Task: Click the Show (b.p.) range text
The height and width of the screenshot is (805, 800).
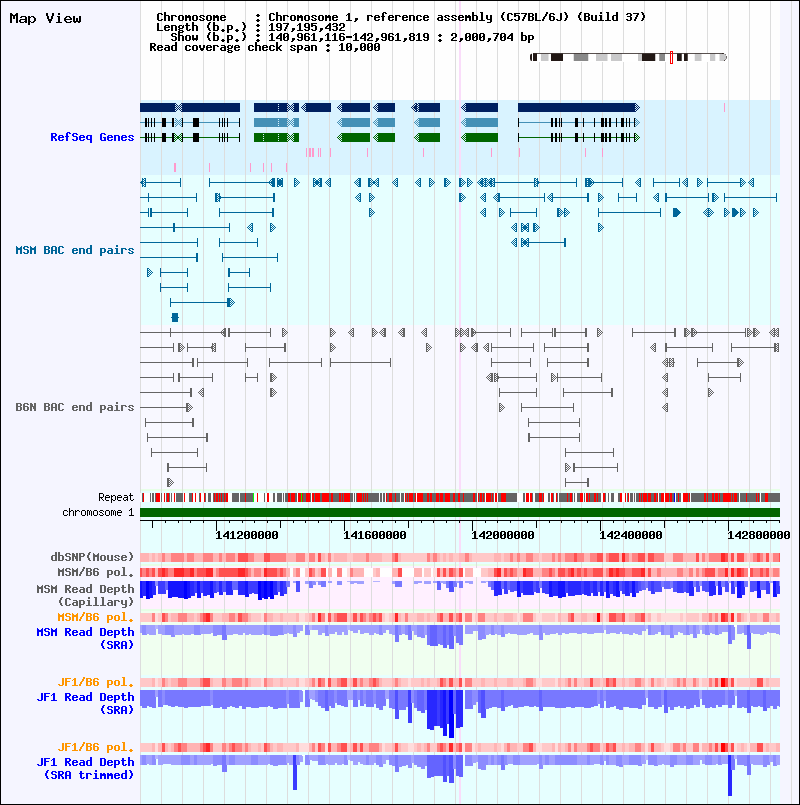Action: coord(401,37)
